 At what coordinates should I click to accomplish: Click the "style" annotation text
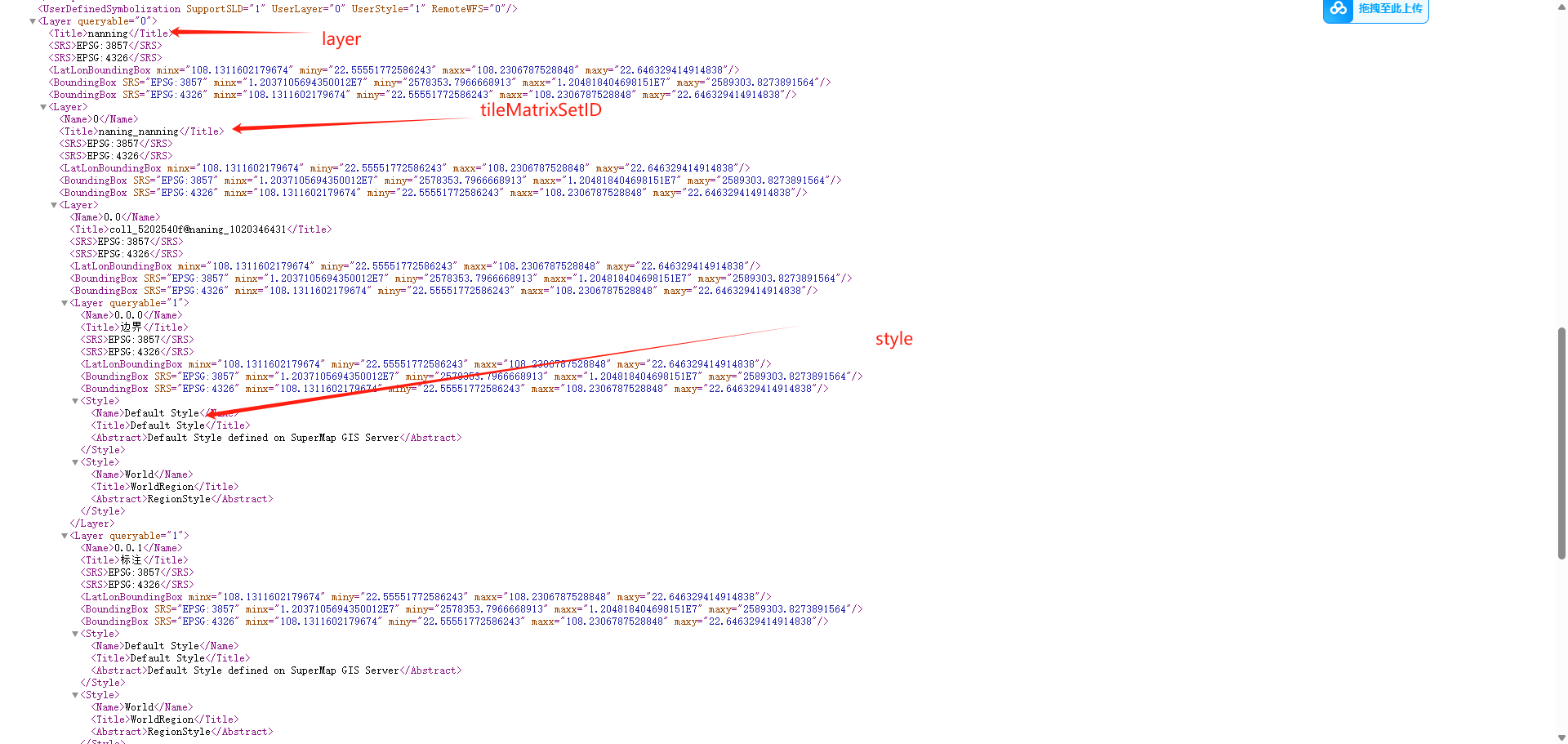coord(893,338)
